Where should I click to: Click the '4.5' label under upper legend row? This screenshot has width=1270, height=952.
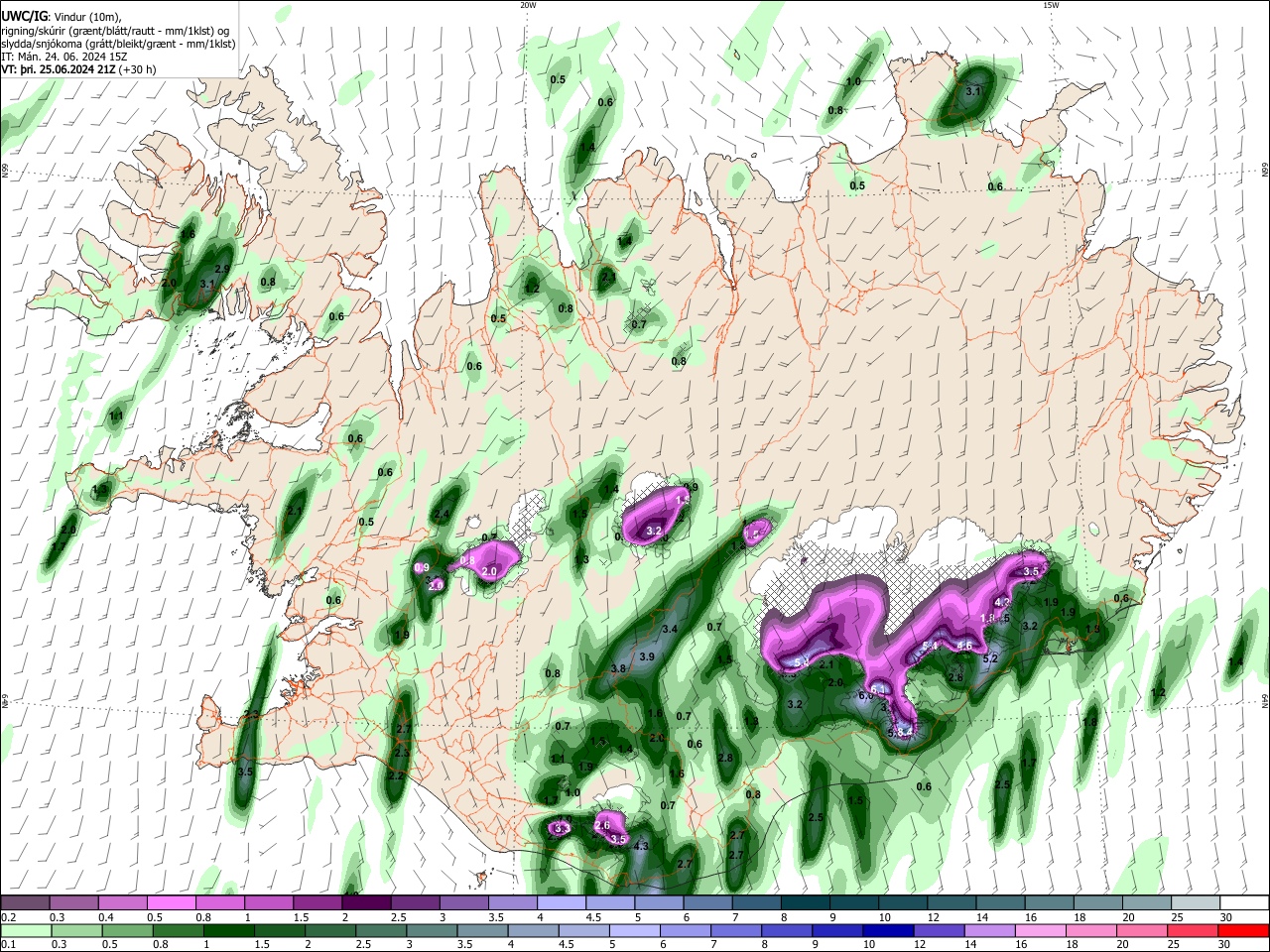tap(593, 917)
